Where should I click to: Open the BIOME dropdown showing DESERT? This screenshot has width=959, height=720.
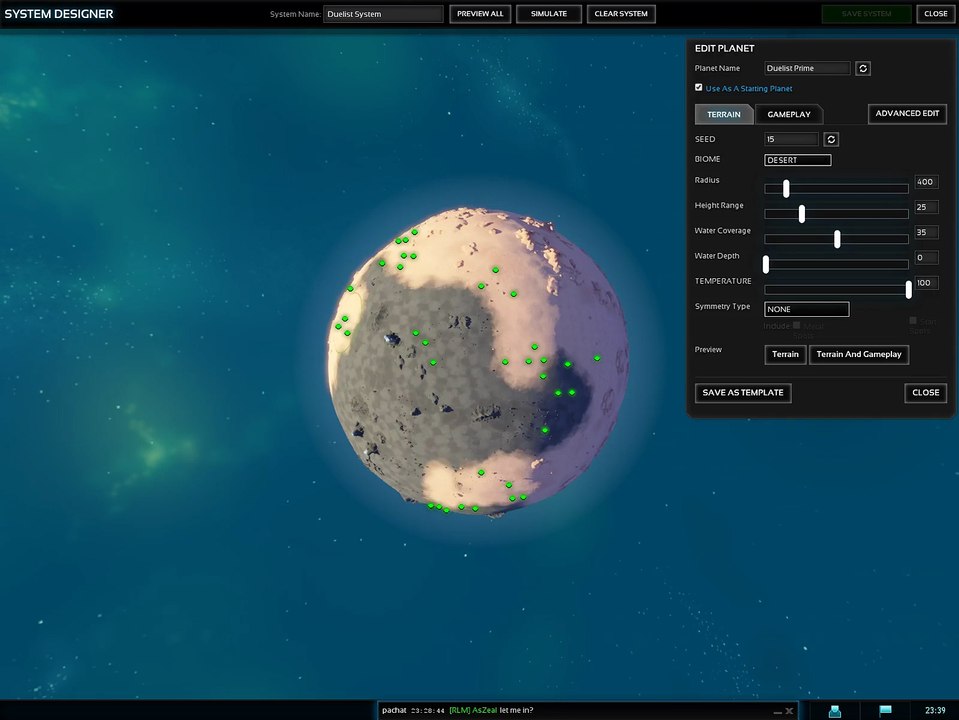pos(797,160)
